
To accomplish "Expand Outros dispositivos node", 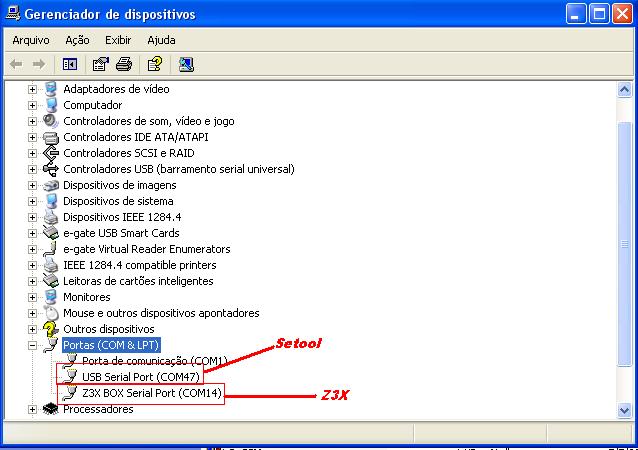I will (32, 329).
